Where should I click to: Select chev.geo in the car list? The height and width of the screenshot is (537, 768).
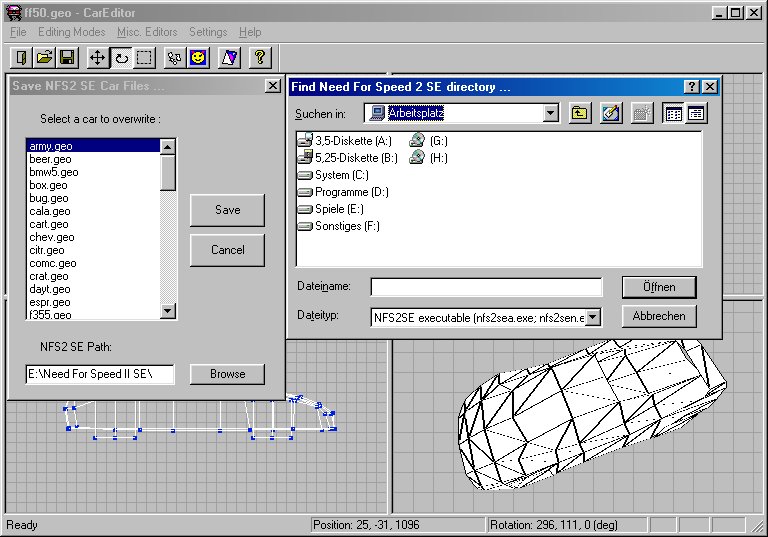93,237
